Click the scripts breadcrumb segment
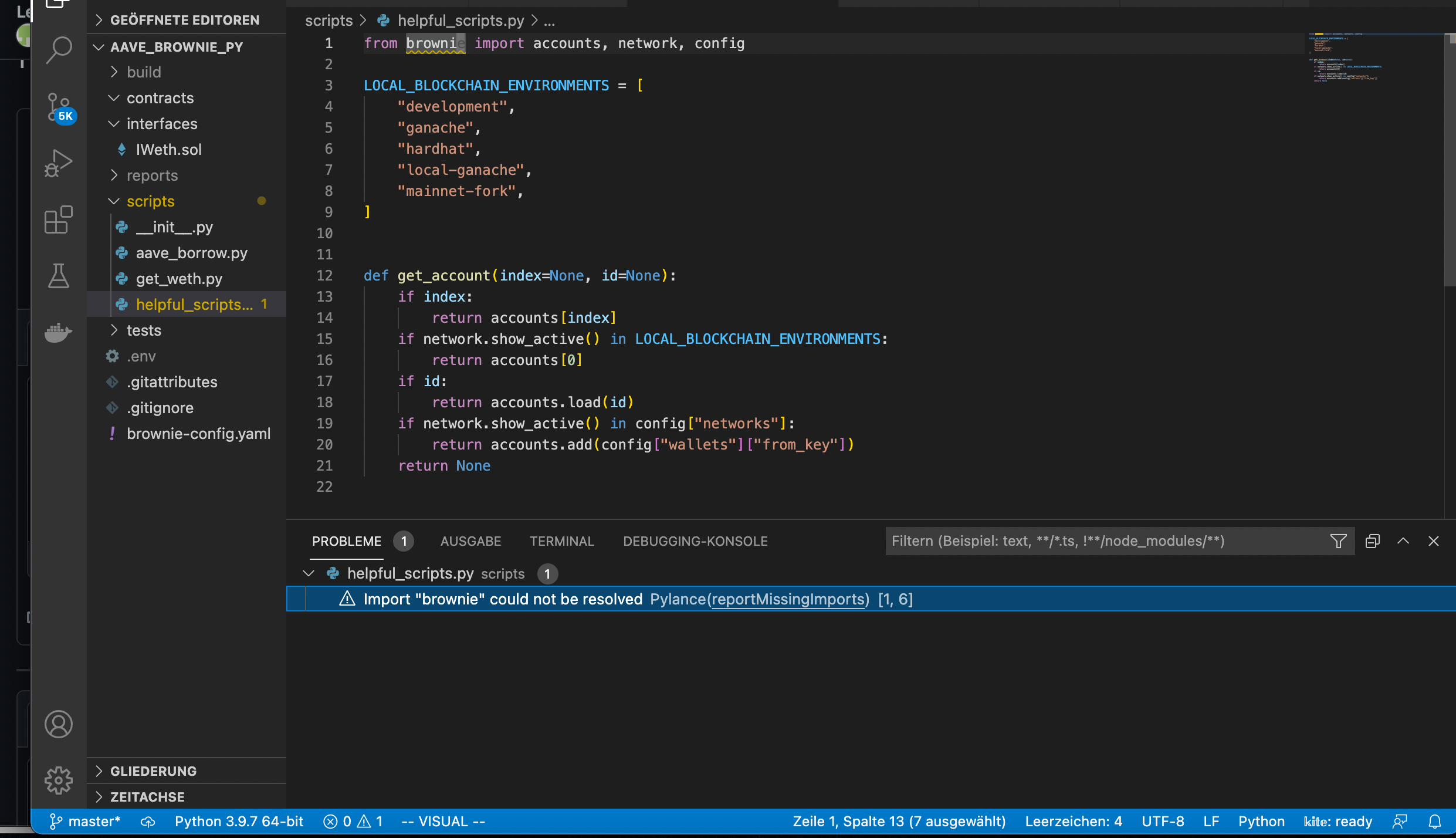The height and width of the screenshot is (838, 1456). click(329, 21)
